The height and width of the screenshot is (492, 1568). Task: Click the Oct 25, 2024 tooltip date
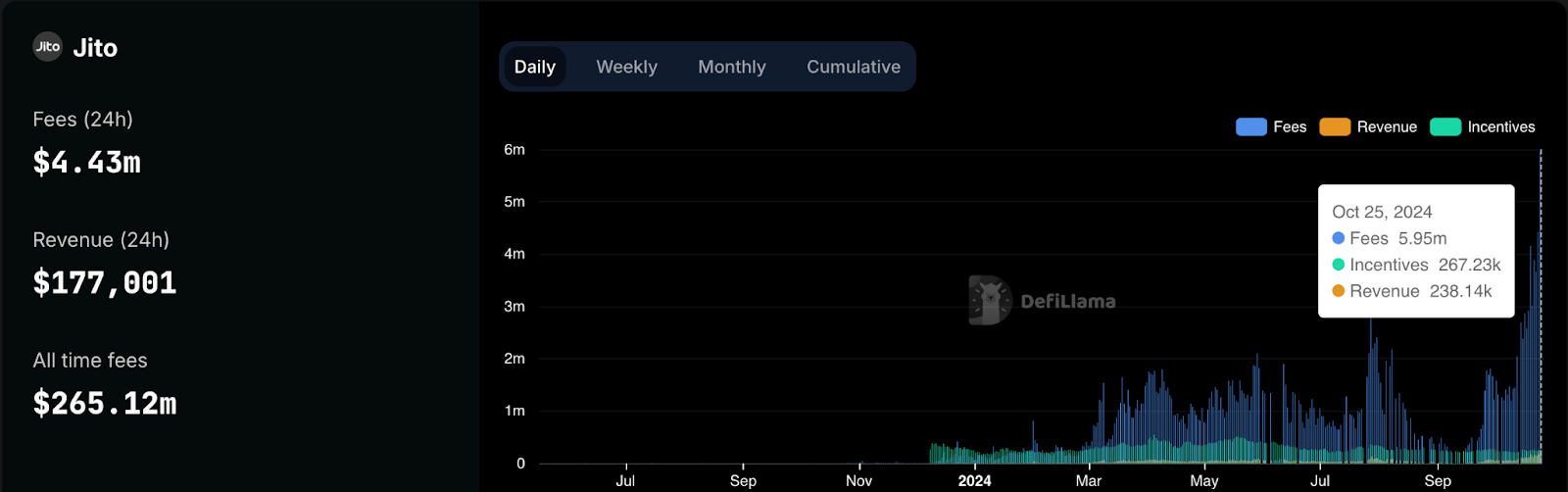pyautogui.click(x=1382, y=212)
